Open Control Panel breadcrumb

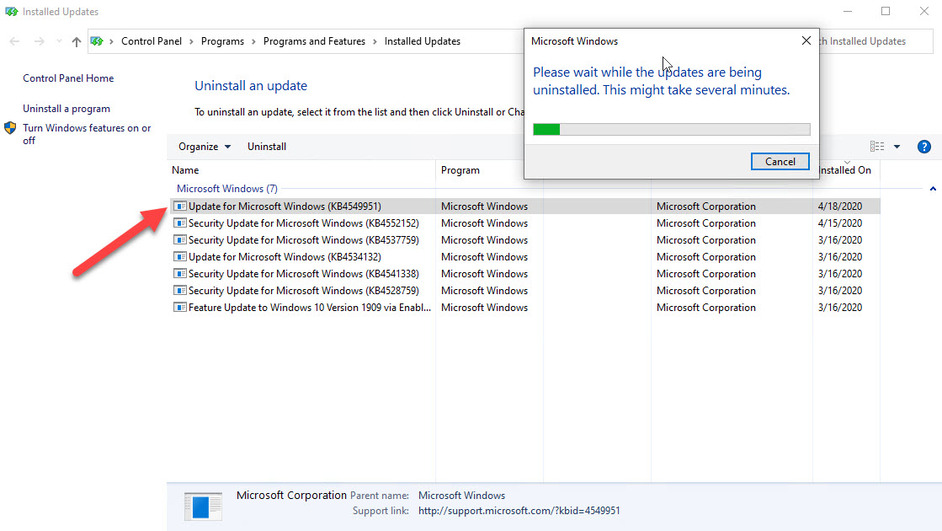pos(151,41)
